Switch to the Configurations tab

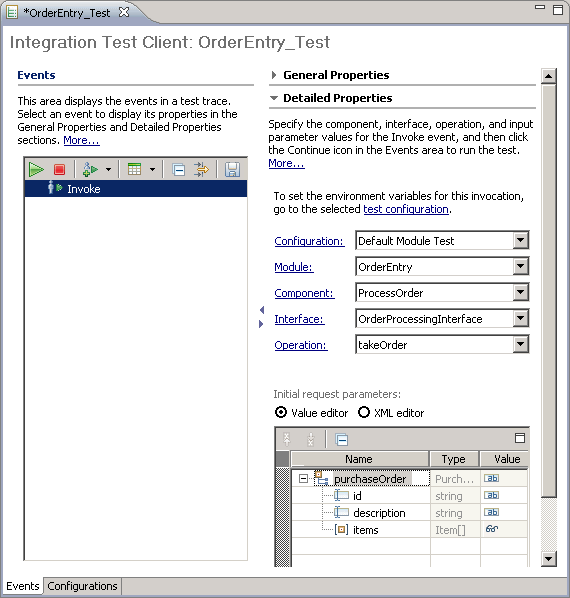82,586
